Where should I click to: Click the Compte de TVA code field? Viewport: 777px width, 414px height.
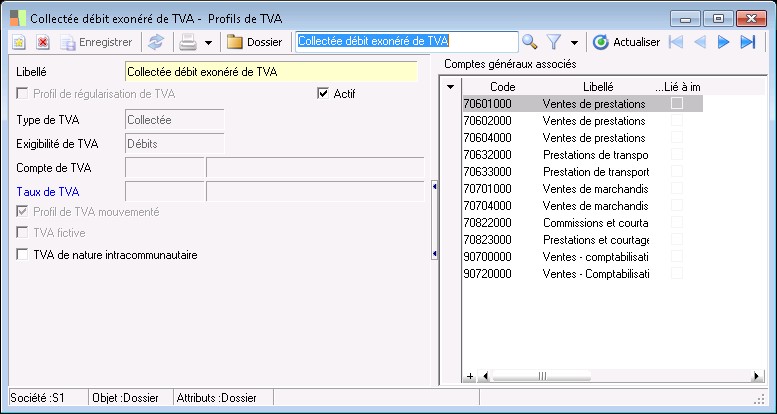165,168
